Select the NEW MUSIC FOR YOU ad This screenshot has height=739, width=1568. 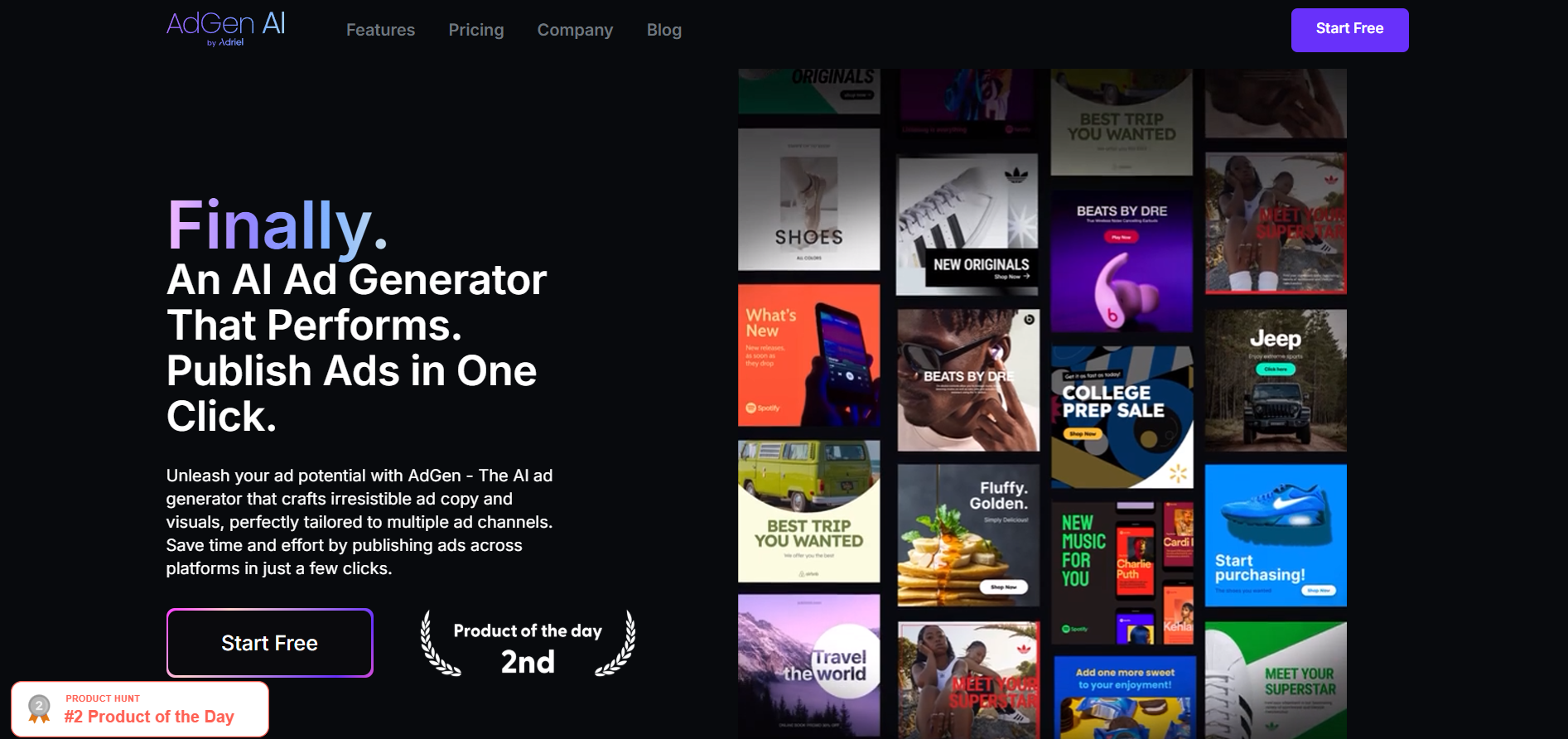(x=1122, y=572)
